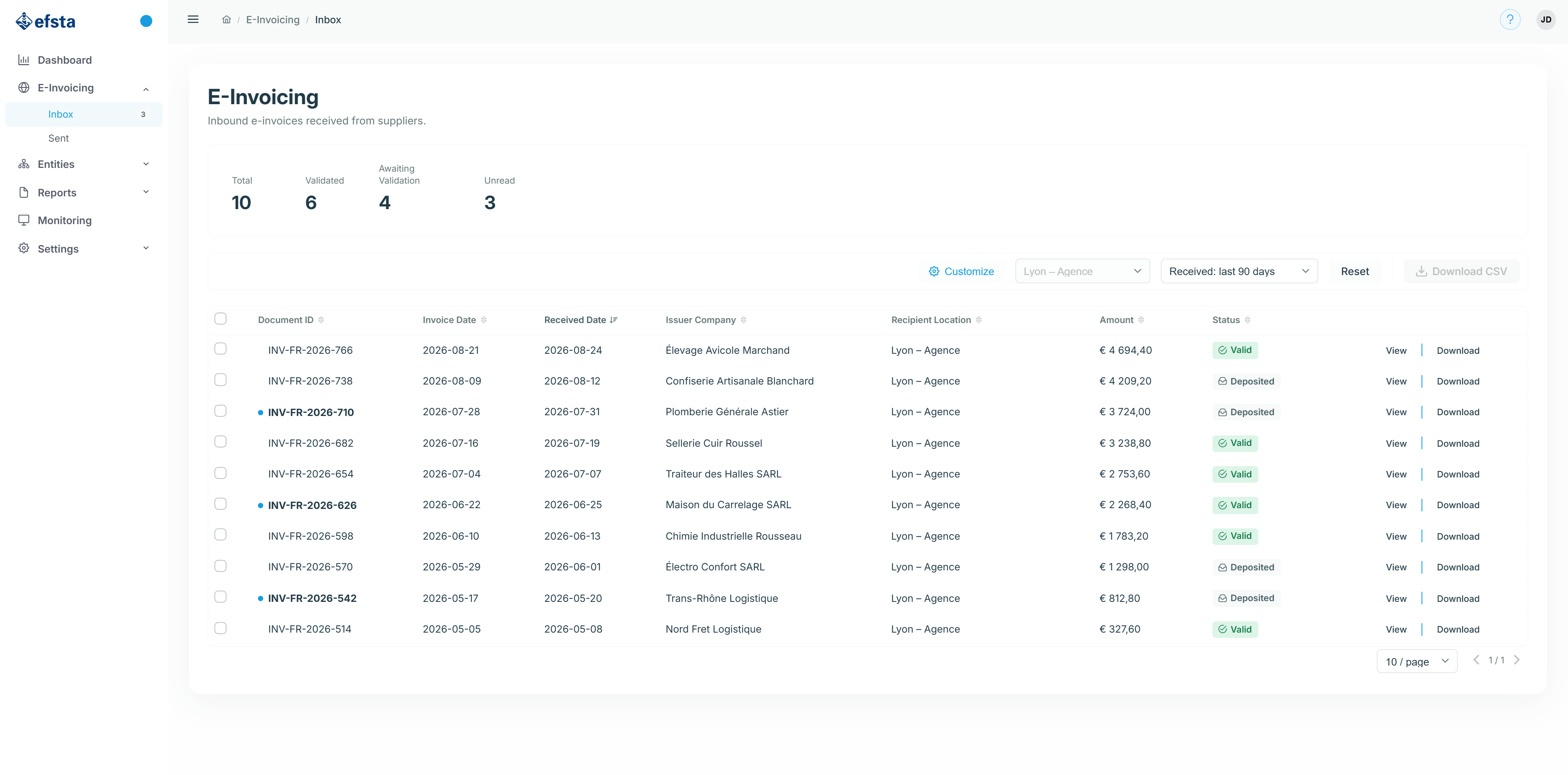Open the JD user avatar
1568x775 pixels.
click(x=1546, y=19)
